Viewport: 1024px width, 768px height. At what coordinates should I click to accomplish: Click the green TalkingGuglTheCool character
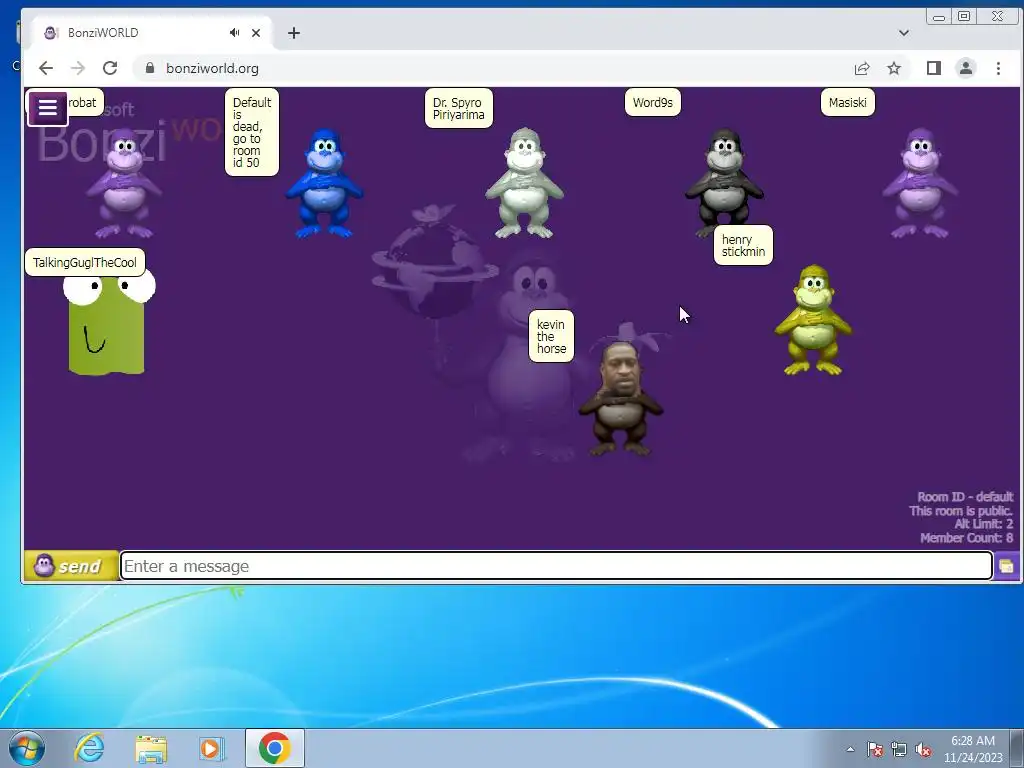pos(108,325)
